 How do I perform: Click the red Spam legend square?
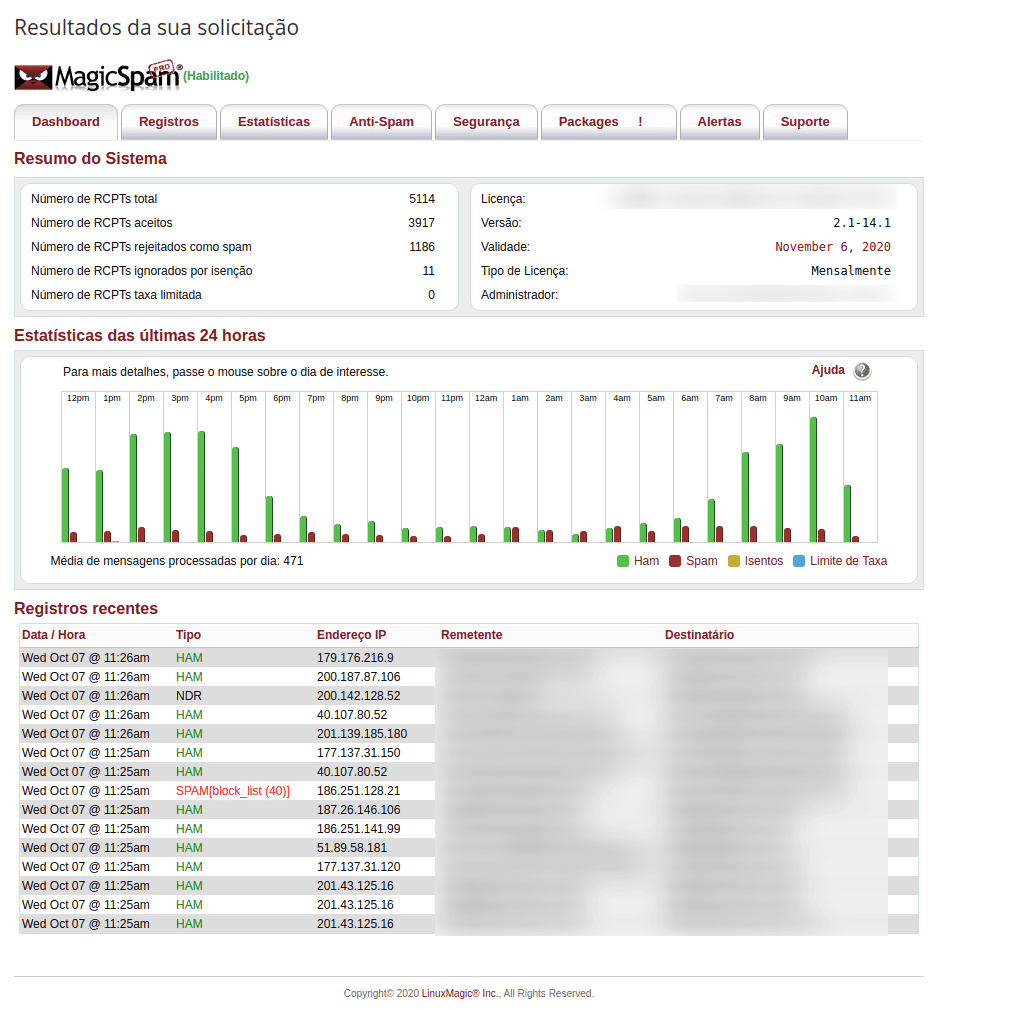675,561
